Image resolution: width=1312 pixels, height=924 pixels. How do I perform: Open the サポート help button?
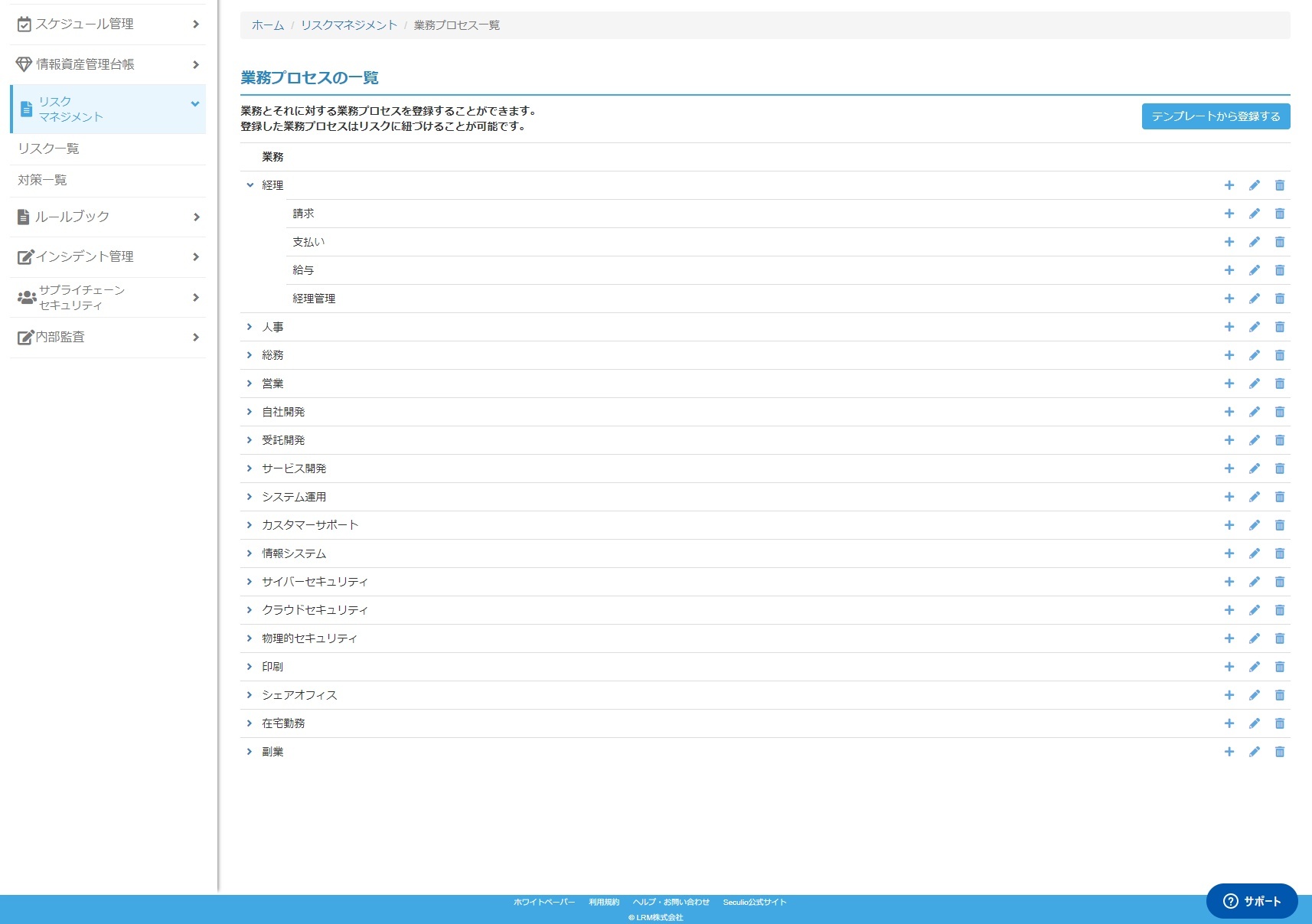pyautogui.click(x=1252, y=901)
